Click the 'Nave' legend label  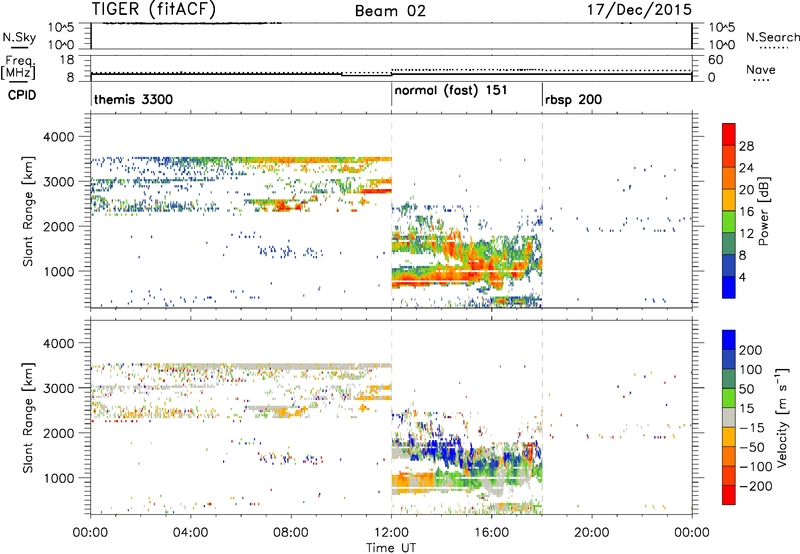[x=761, y=69]
